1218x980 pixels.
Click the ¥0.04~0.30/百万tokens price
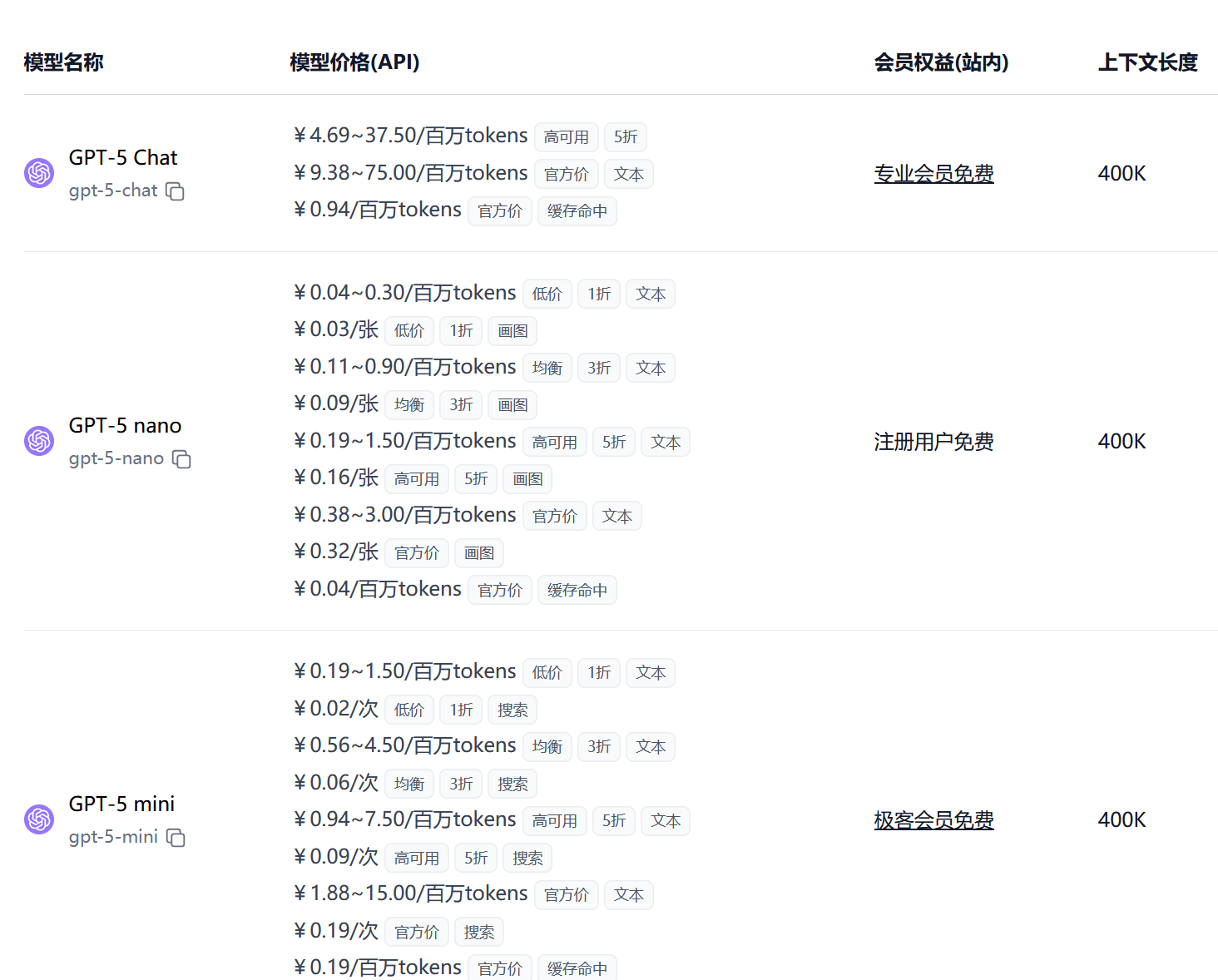click(x=404, y=293)
